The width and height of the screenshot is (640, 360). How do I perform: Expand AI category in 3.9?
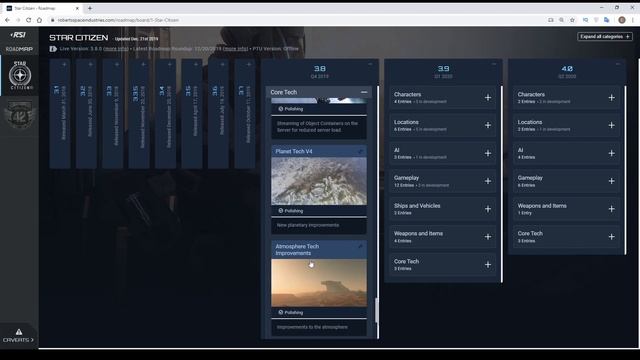[488, 153]
